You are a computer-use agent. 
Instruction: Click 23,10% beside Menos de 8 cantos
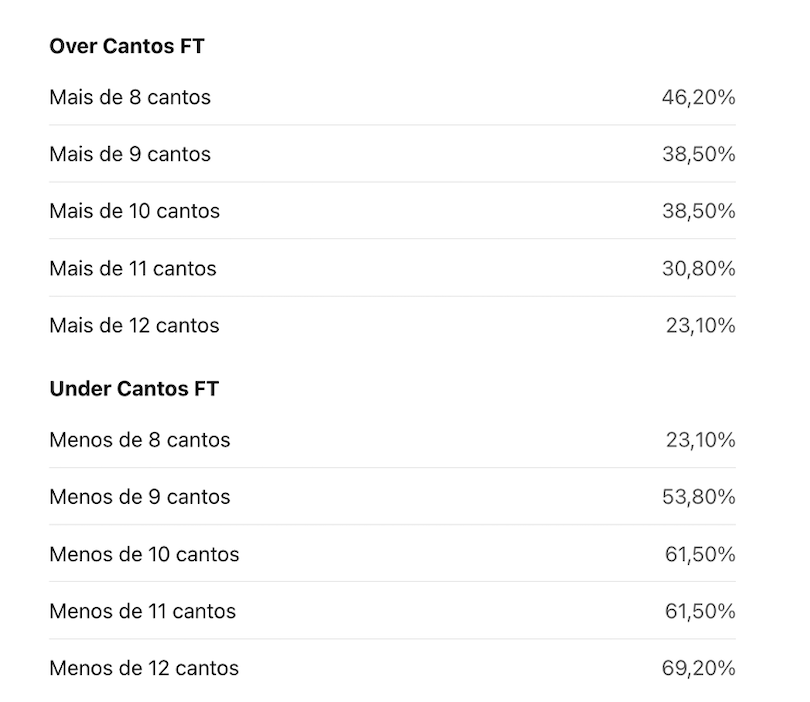pyautogui.click(x=701, y=440)
